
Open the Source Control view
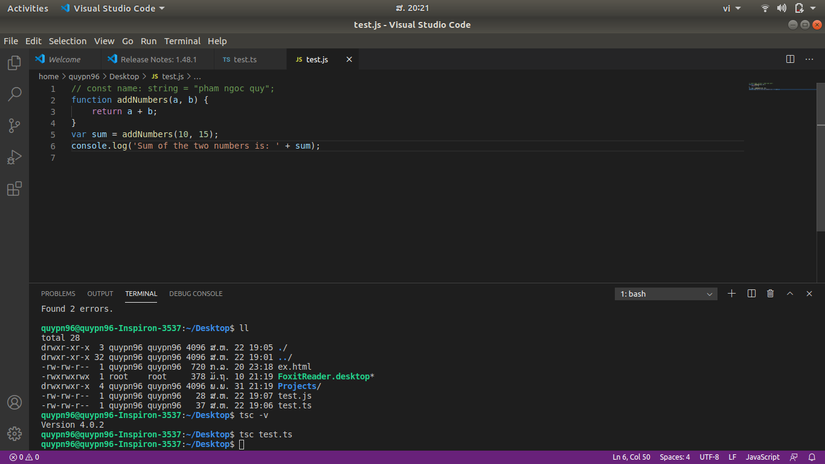[14, 126]
